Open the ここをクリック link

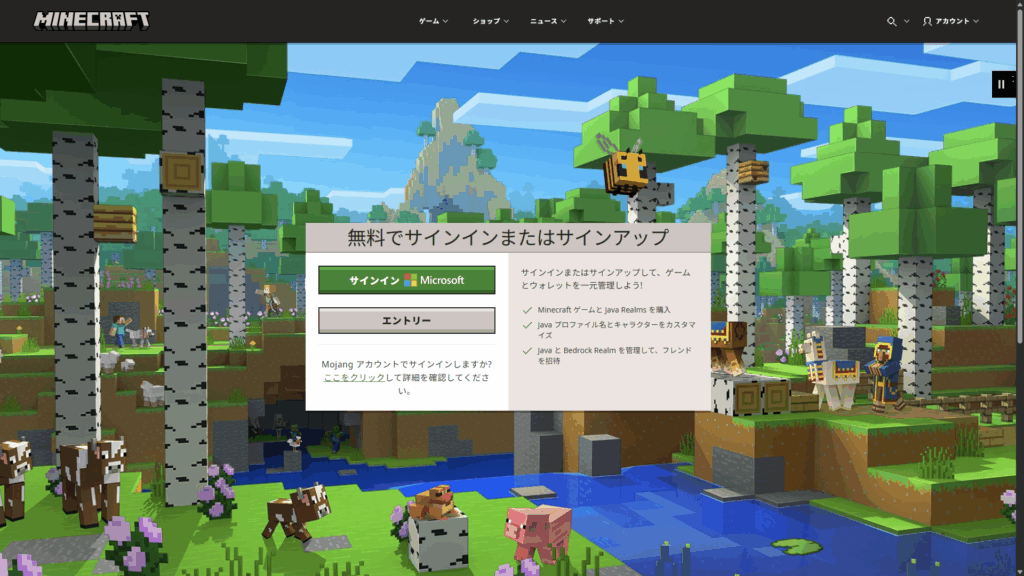point(355,377)
